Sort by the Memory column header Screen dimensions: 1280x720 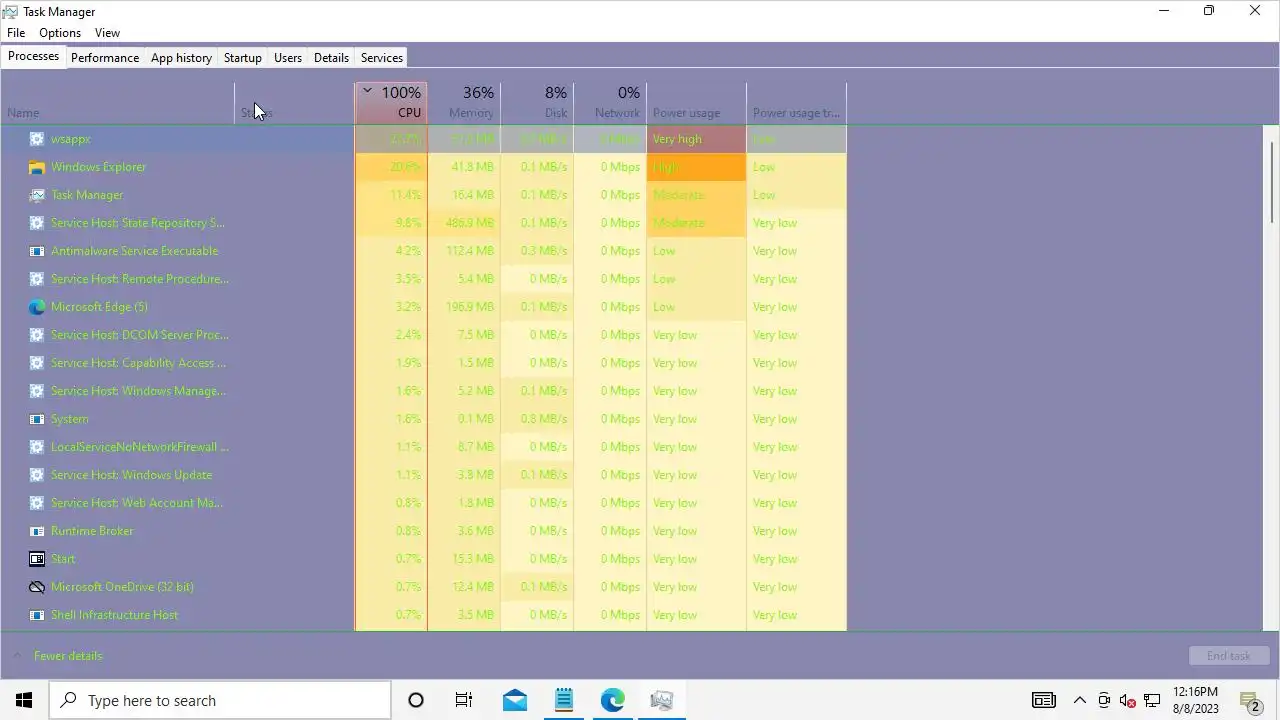464,103
